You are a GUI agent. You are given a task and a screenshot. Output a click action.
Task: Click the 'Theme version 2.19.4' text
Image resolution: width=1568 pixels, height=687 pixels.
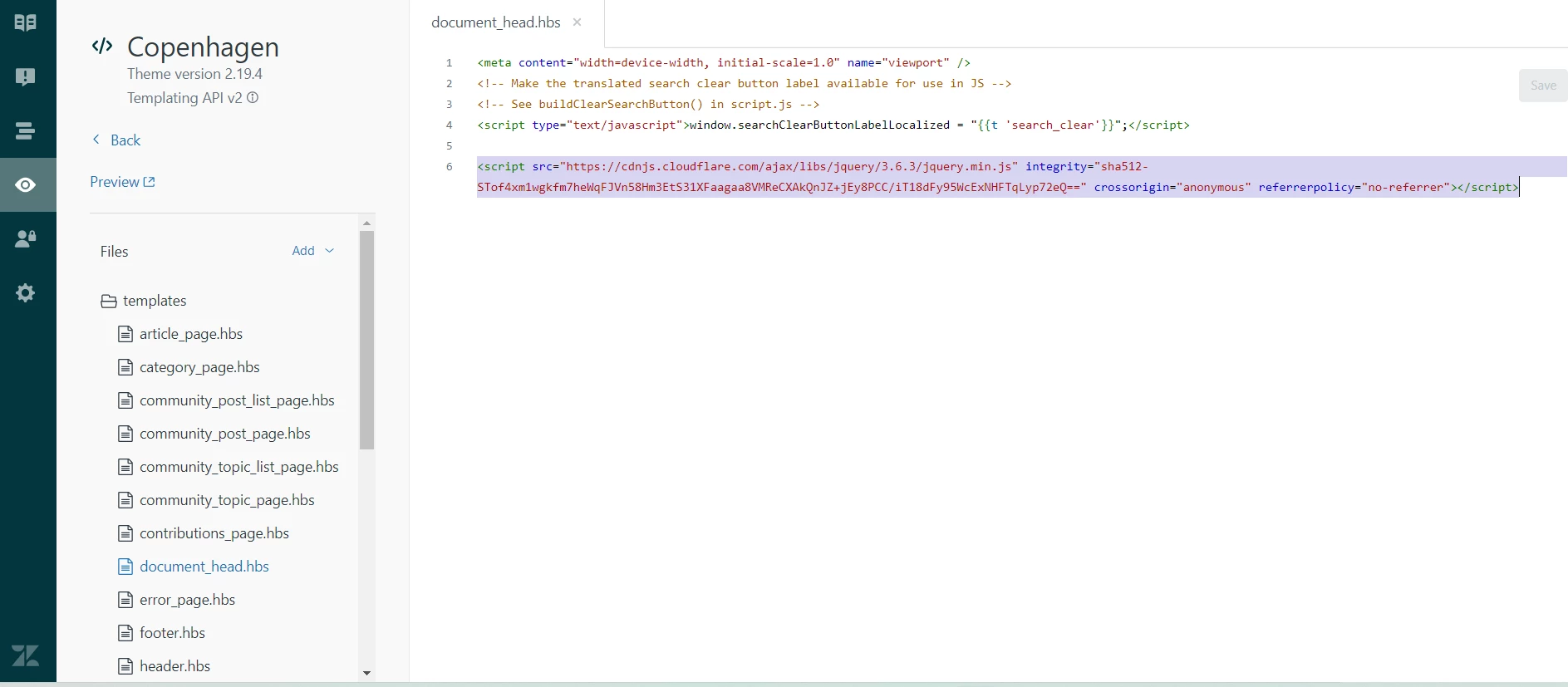tap(194, 74)
